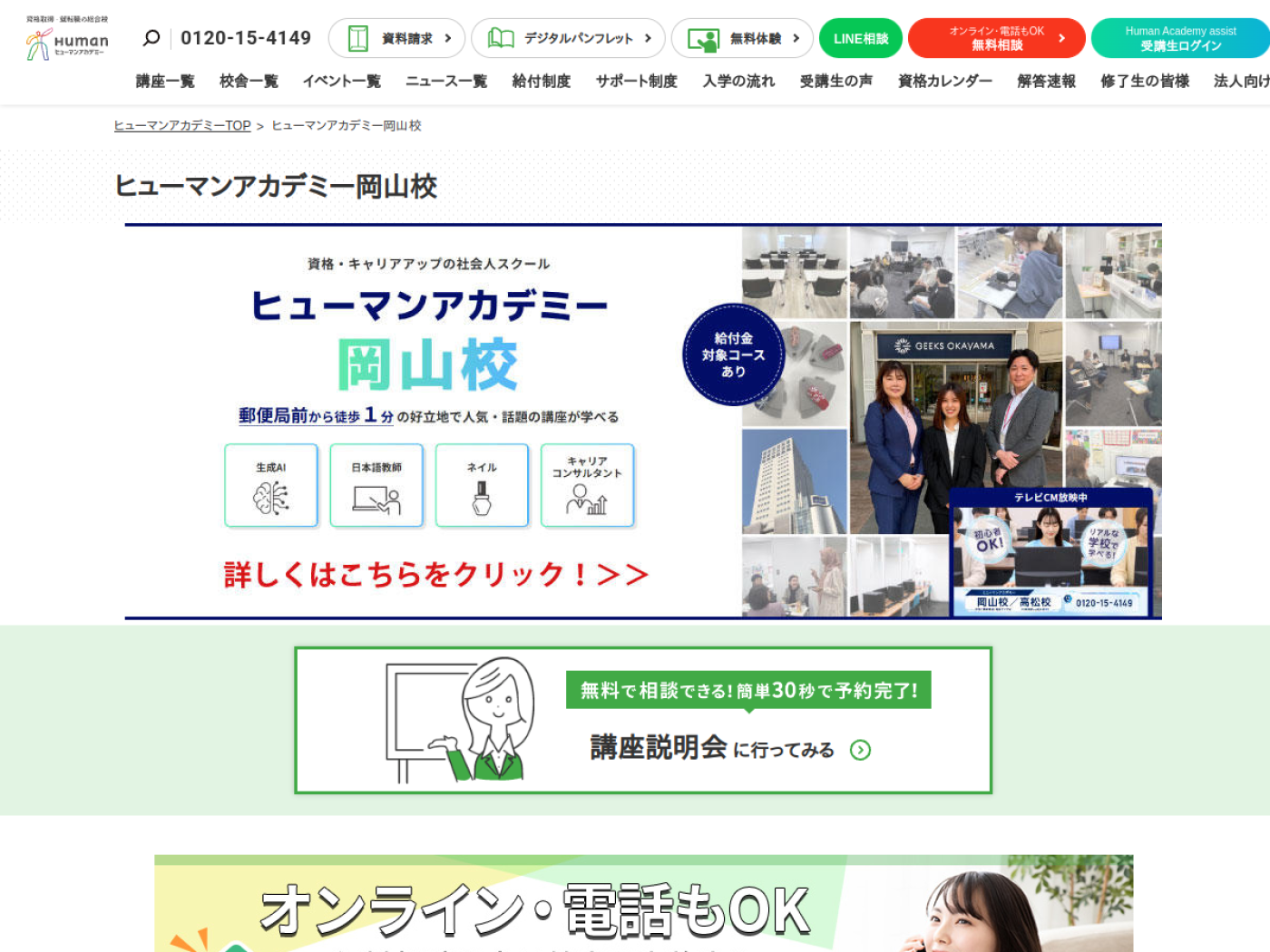Open 資格カレンダー menu item
Screen dimensions: 1270x952
click(944, 81)
